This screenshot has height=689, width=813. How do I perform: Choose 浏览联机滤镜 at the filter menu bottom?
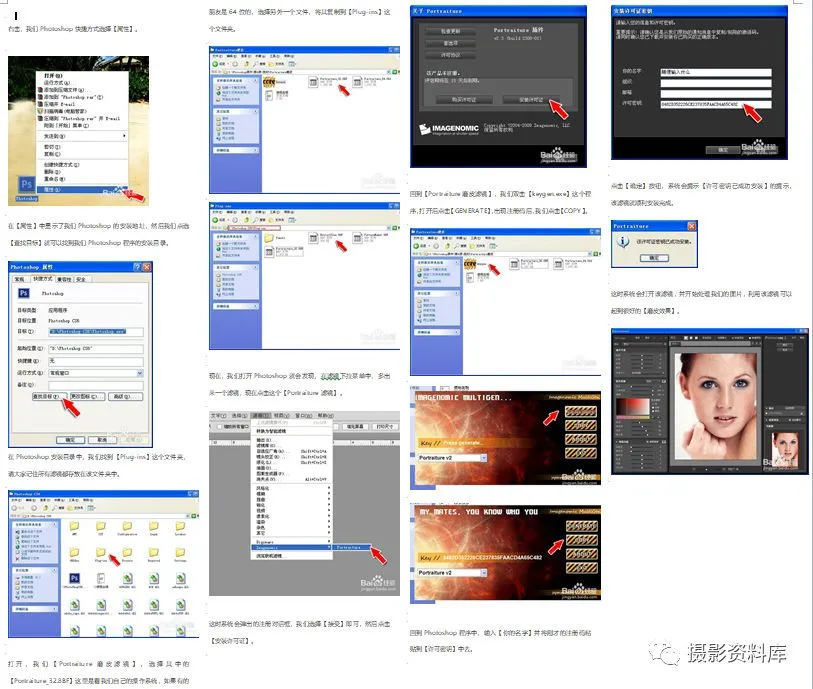291,556
